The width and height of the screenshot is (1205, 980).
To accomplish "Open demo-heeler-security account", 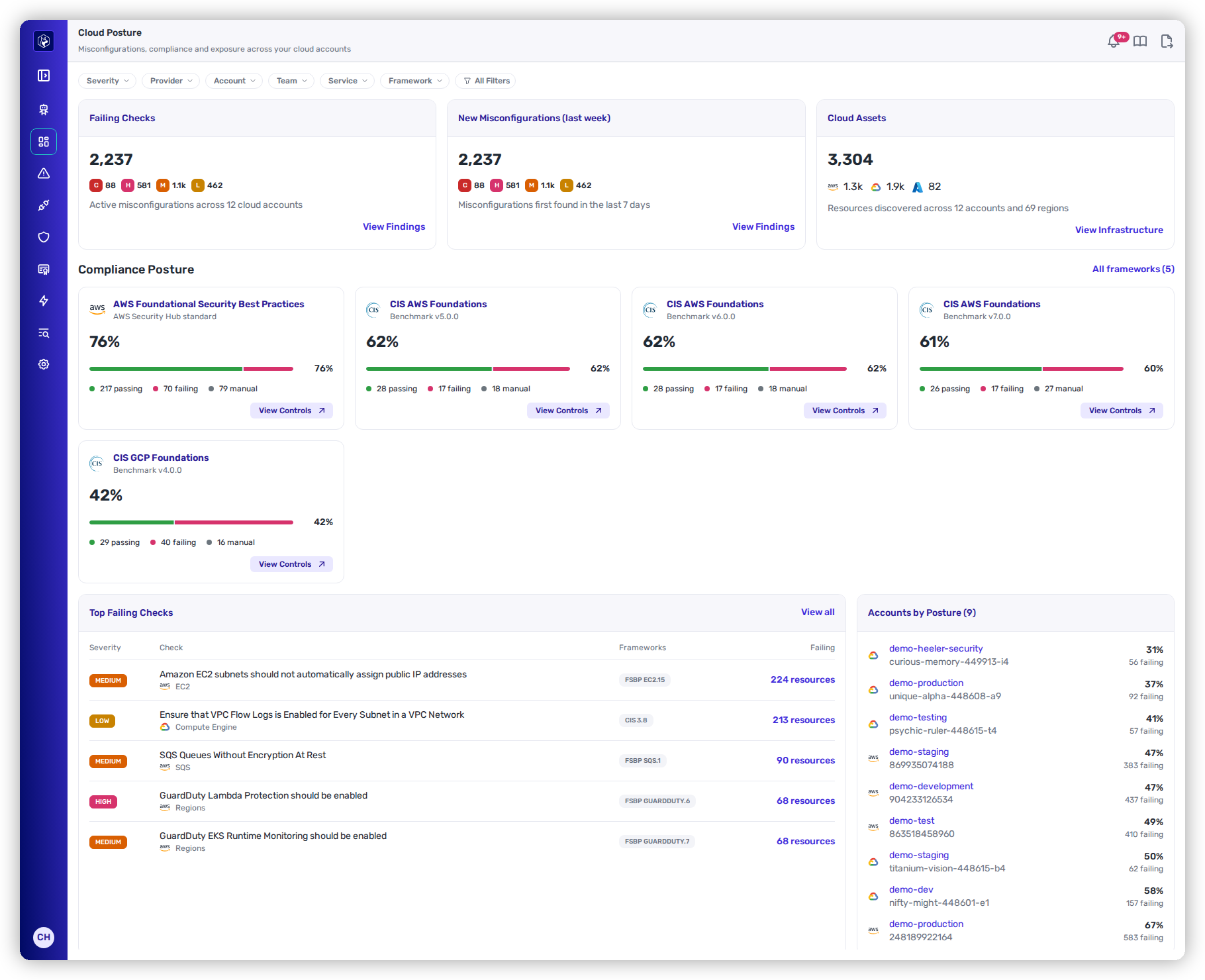I will click(936, 648).
